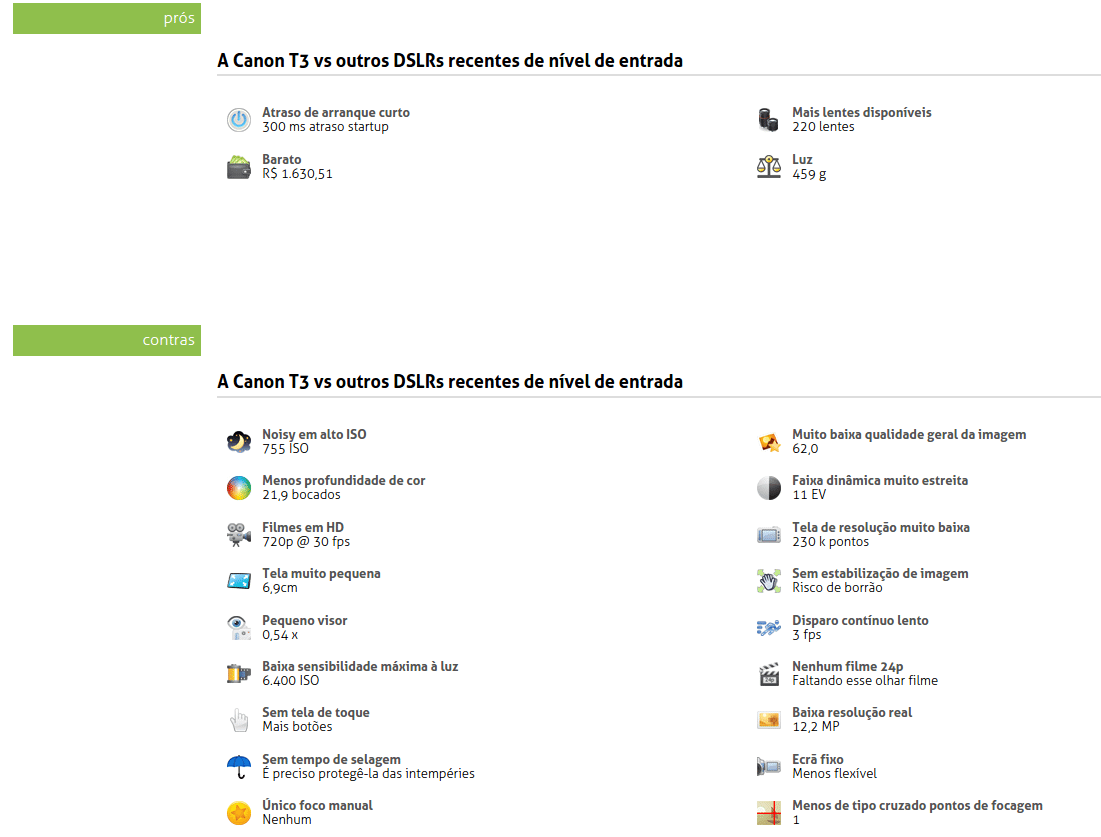Click Menos de tipo cruzado pontos de focagem
Viewport: 1101px width, 837px height.
click(917, 805)
